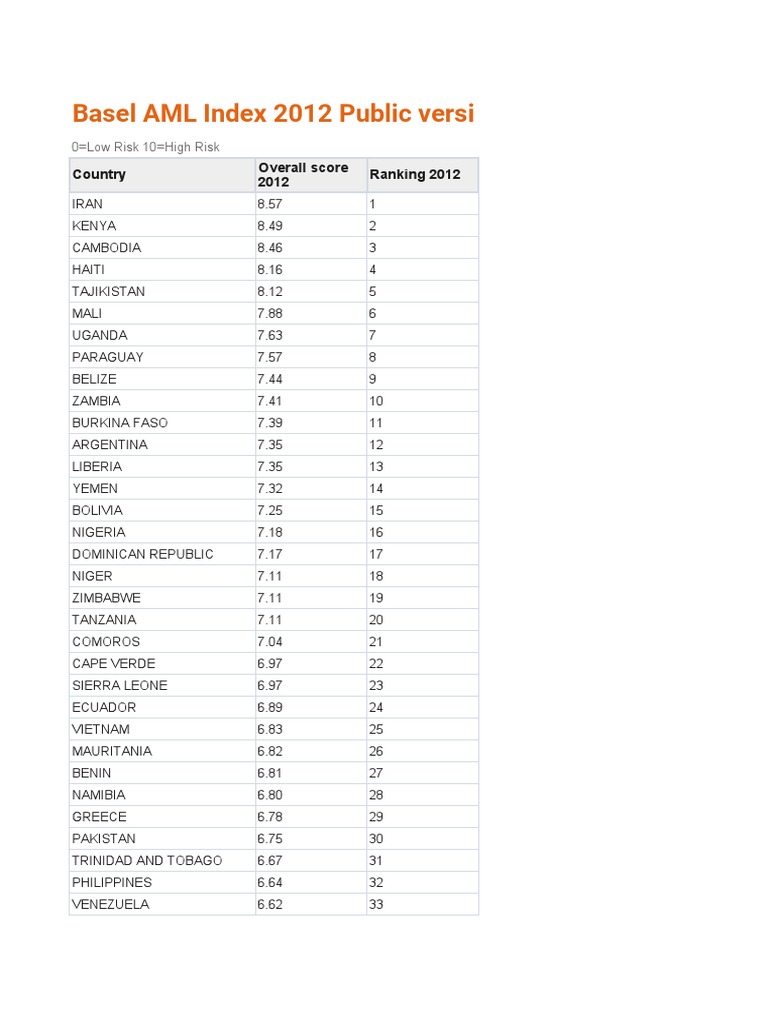Click the TRINIDAD AND TOBAGO cell

click(147, 861)
